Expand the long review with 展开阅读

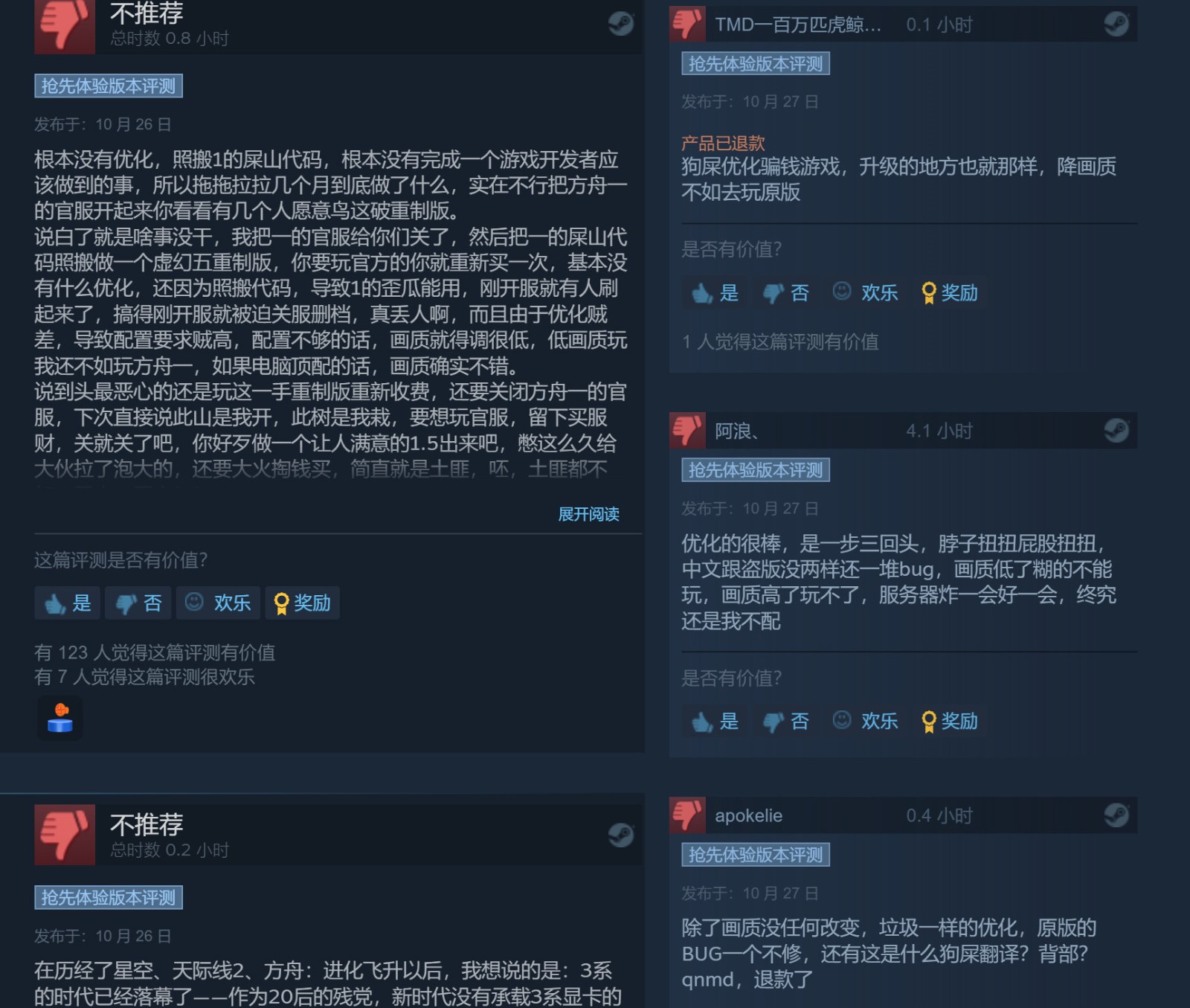pyautogui.click(x=588, y=514)
